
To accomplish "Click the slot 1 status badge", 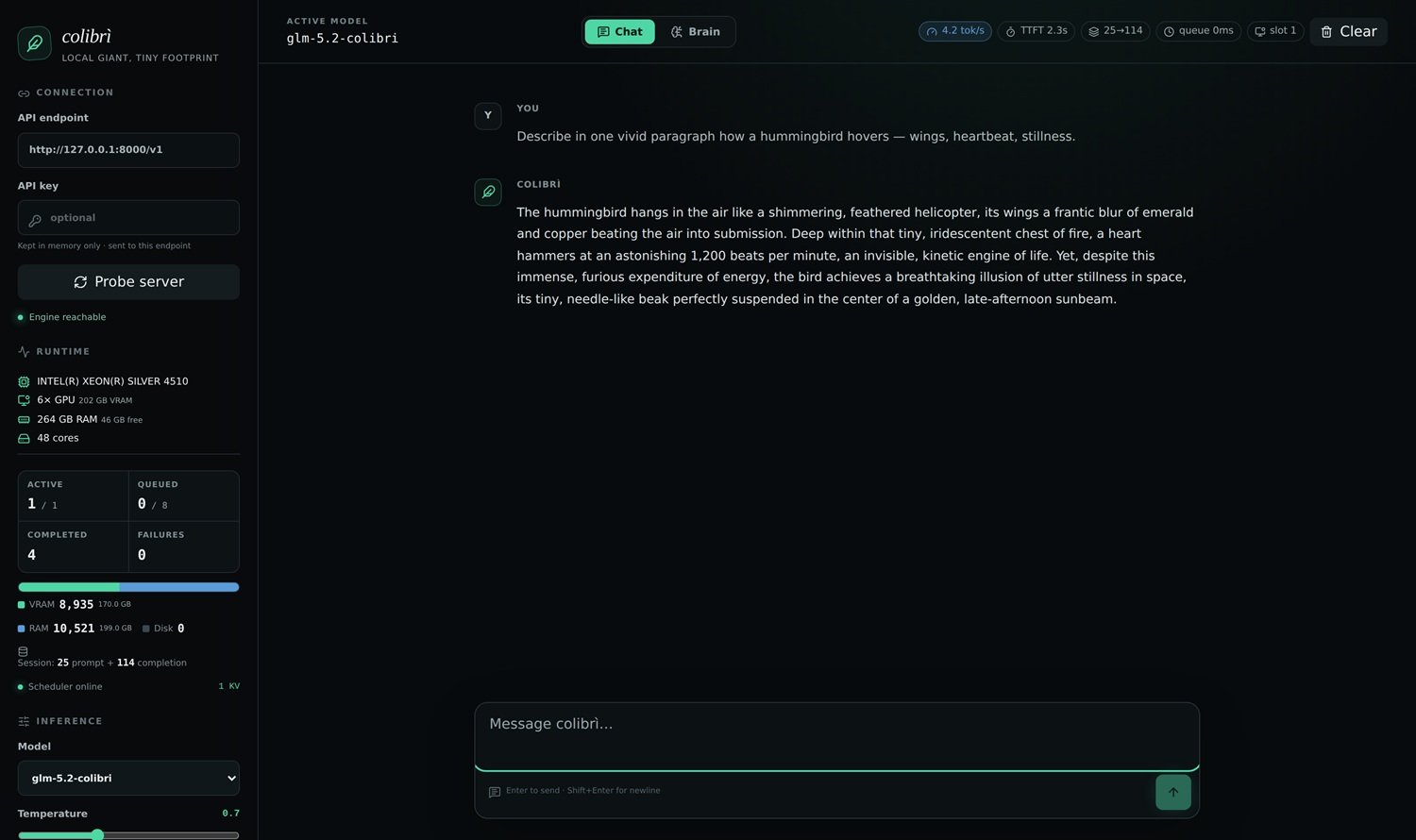I will (x=1275, y=31).
